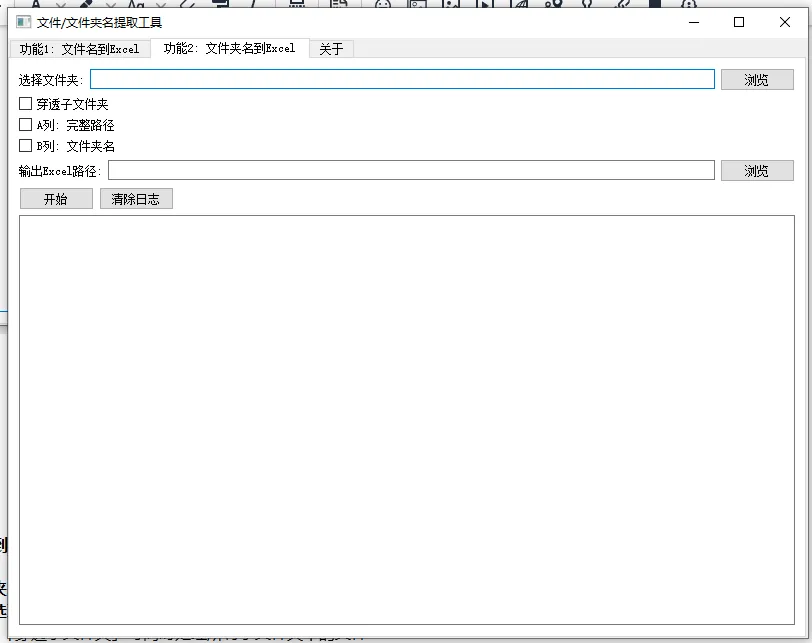Click into the 输出Excel路径 input field
Screen dimensions: 812x643
[x=411, y=170]
